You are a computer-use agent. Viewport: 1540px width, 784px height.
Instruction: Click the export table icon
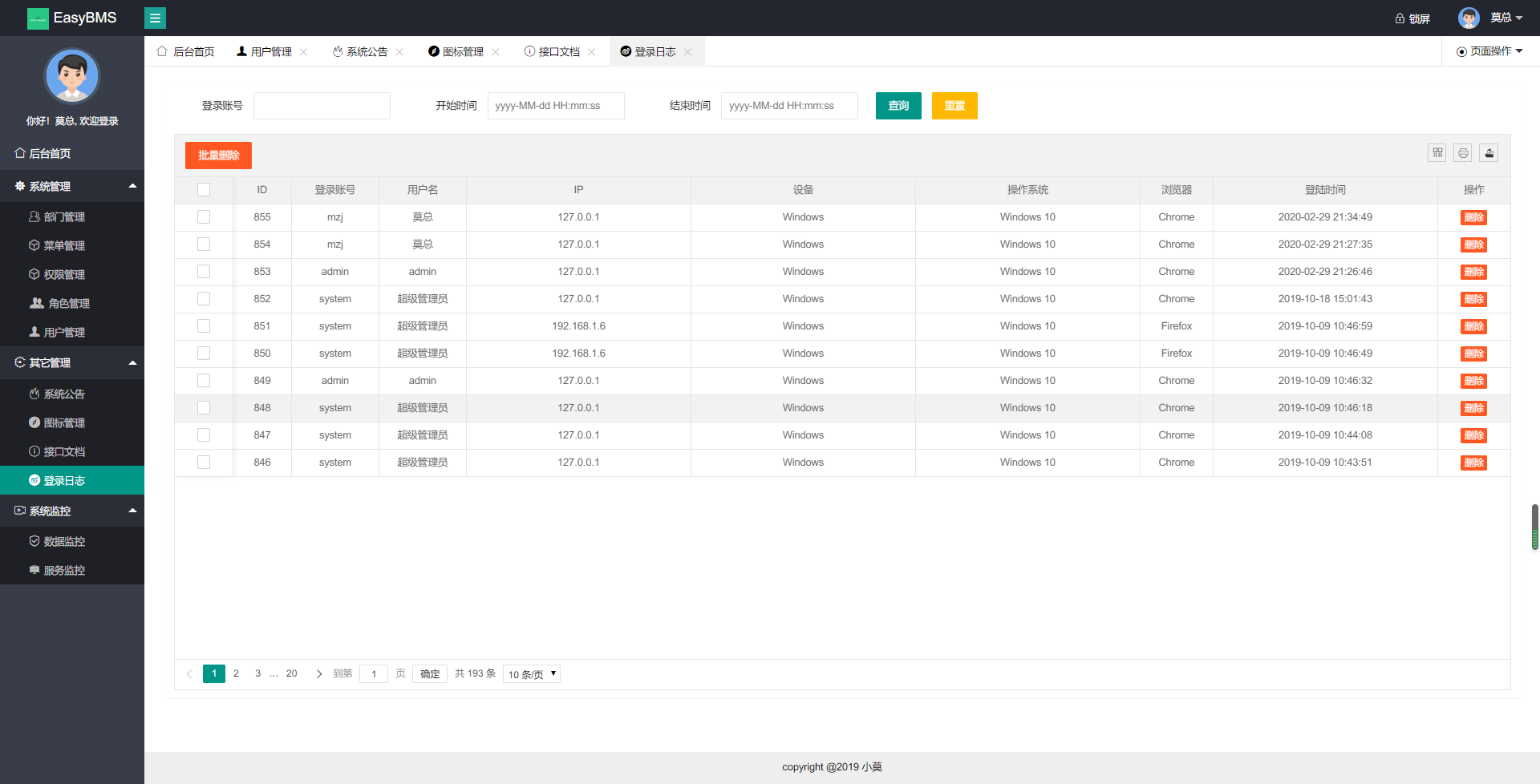tap(1489, 153)
